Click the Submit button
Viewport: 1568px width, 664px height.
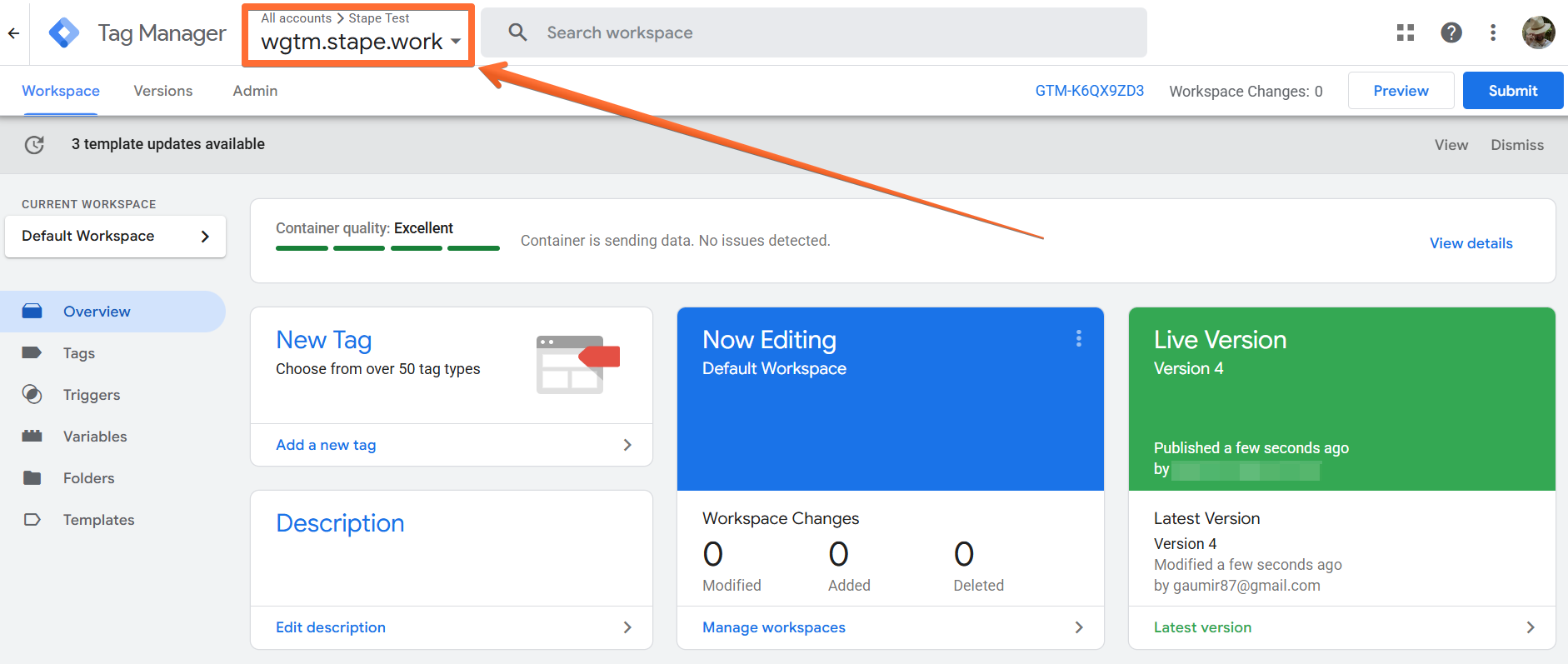[x=1513, y=91]
